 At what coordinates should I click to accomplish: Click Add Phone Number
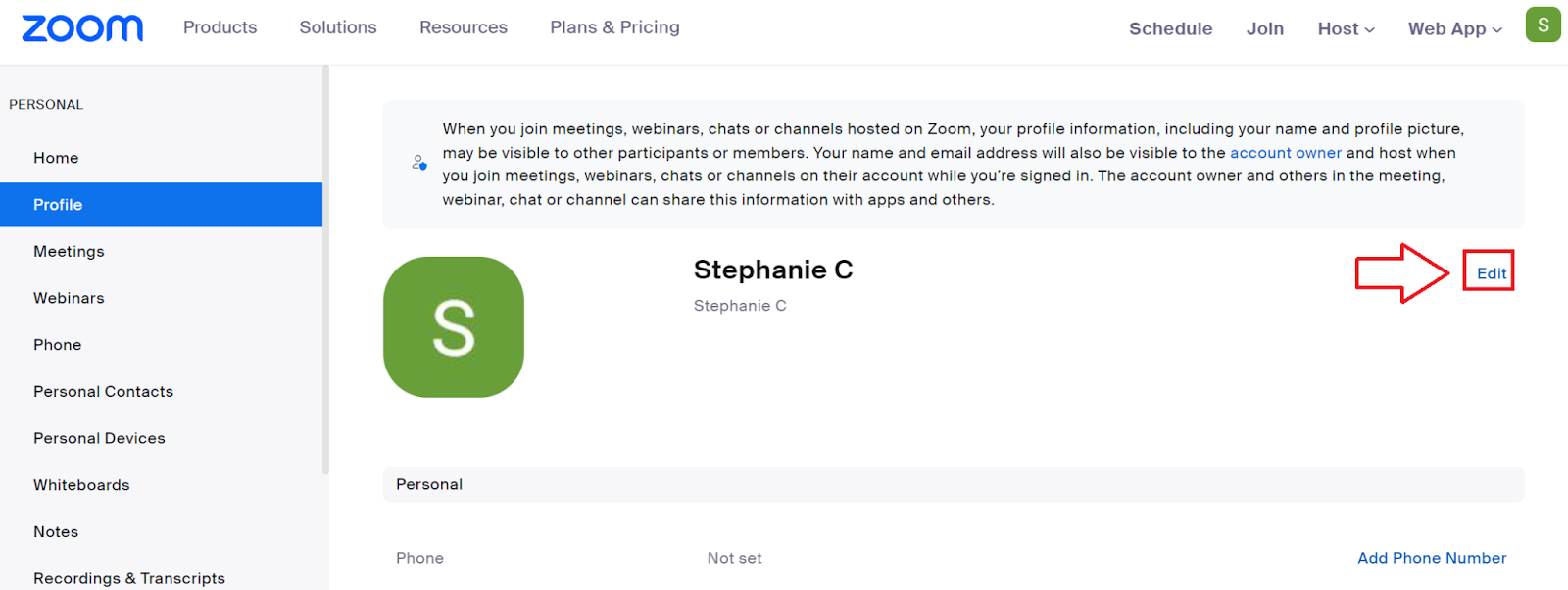pyautogui.click(x=1432, y=558)
